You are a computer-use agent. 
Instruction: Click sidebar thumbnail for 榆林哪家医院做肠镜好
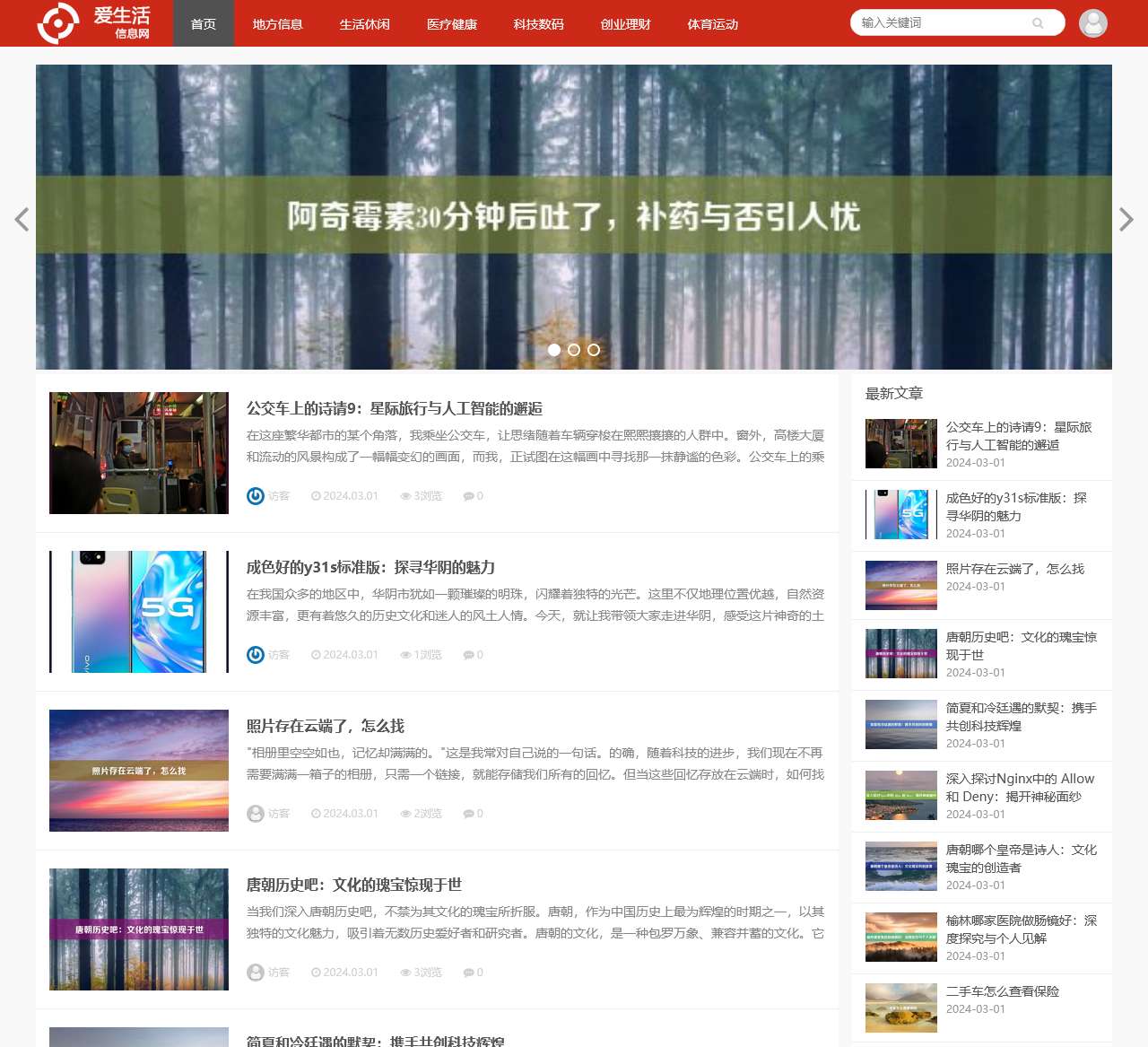pos(901,938)
